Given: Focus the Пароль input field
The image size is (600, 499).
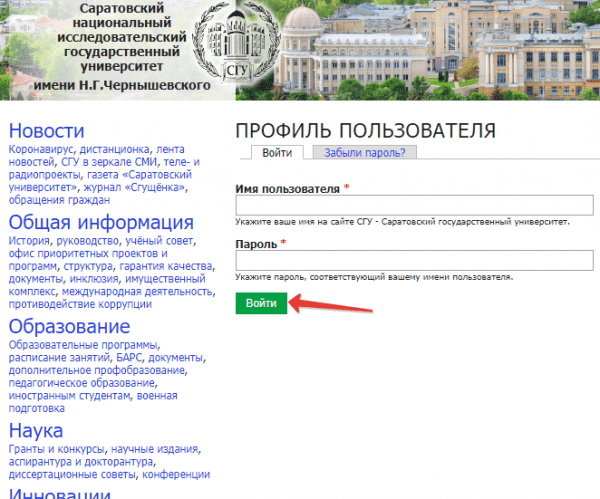Looking at the screenshot, I should tap(414, 260).
